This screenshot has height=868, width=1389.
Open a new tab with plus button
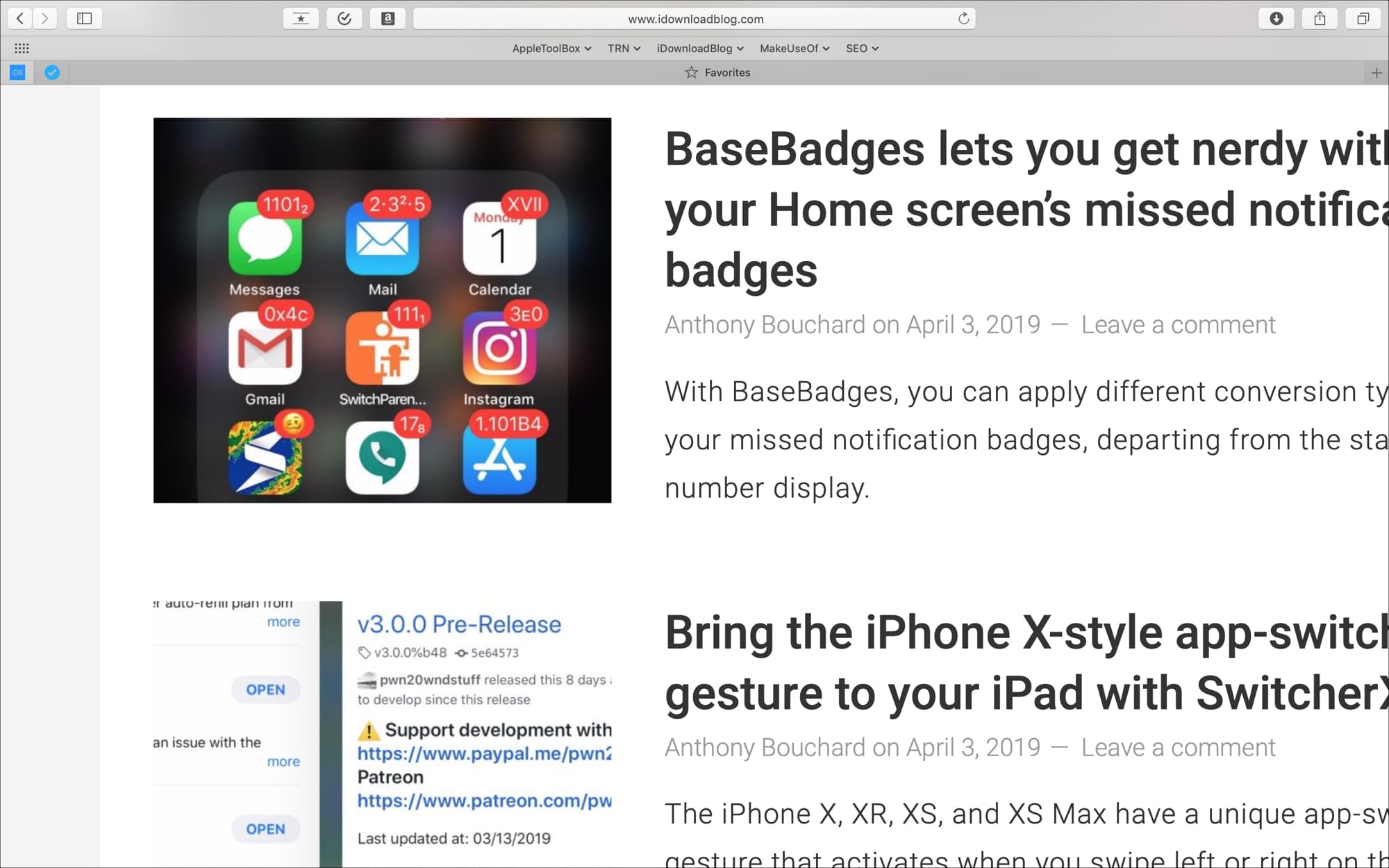[1376, 72]
